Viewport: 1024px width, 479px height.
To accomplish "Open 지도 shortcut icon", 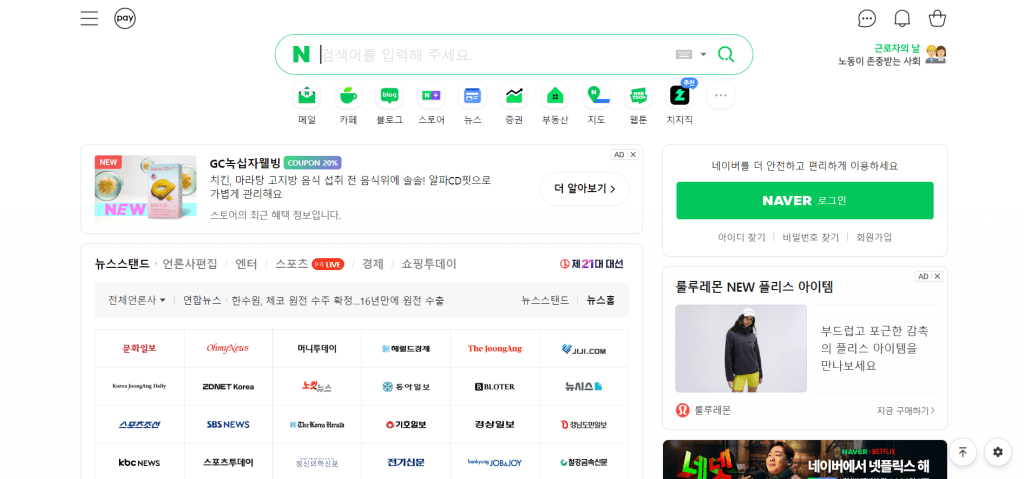I will click(596, 95).
